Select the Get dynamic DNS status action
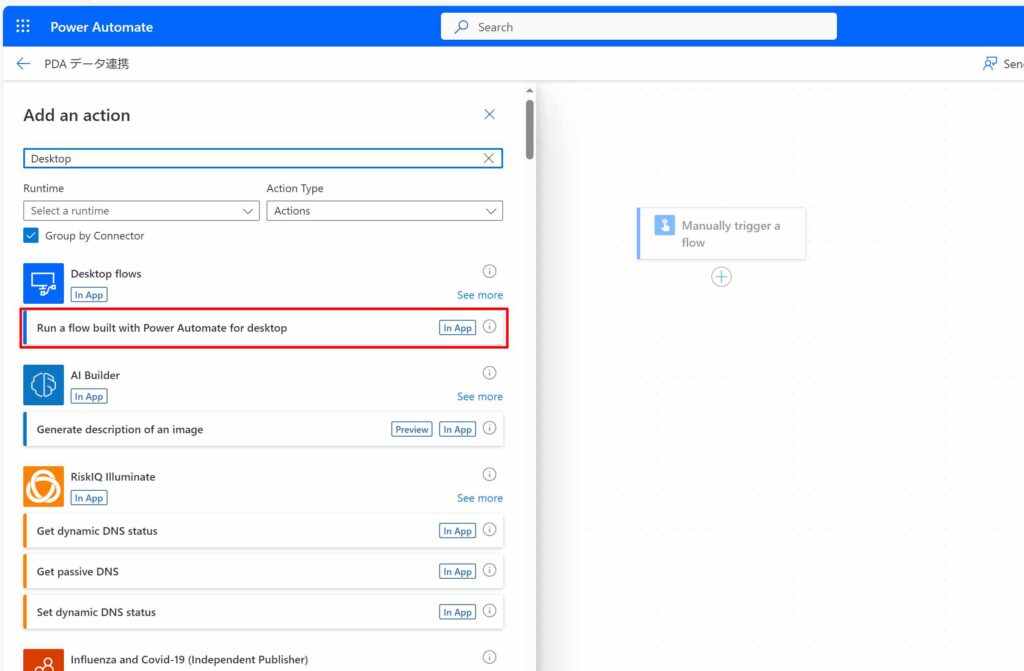 click(263, 531)
